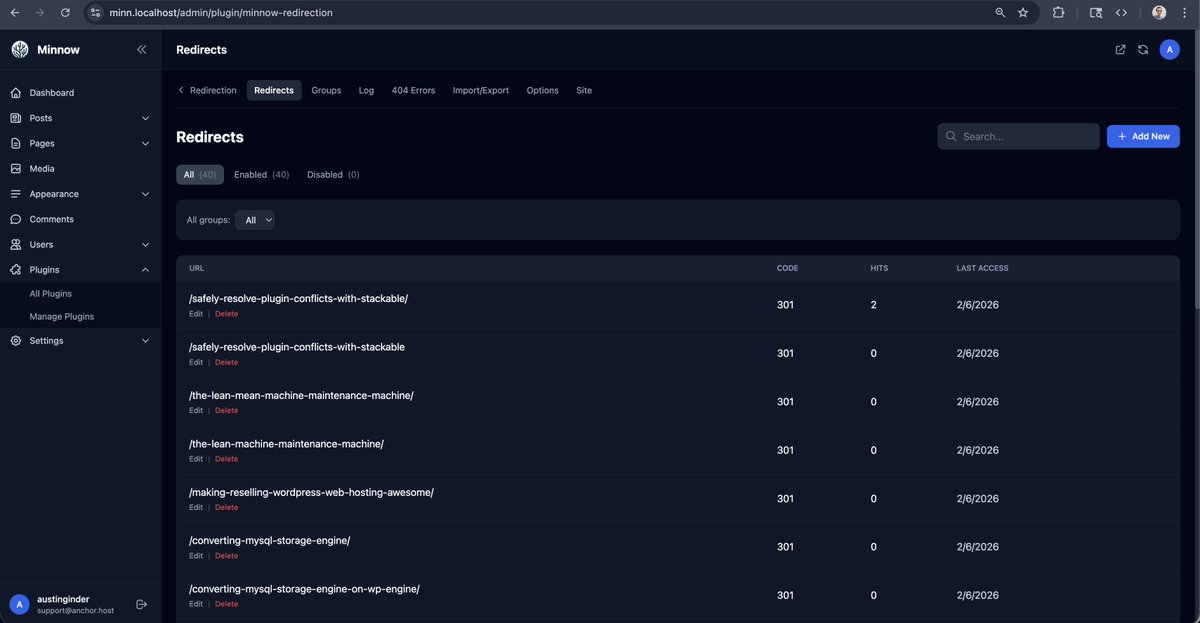Screen dimensions: 1200x623
Task: Open the Site tab
Action: coord(584,90)
